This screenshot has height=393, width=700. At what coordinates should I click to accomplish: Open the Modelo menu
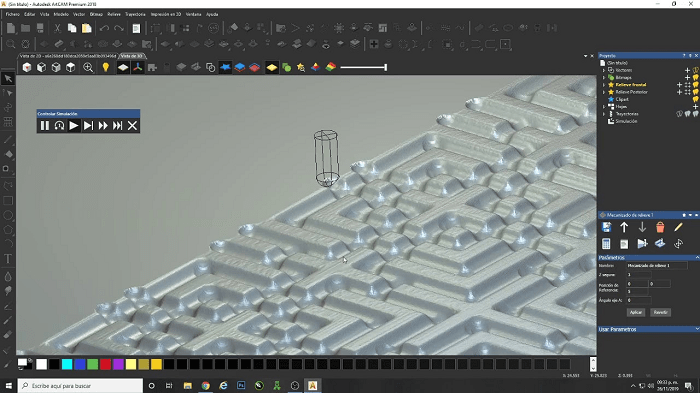61,14
